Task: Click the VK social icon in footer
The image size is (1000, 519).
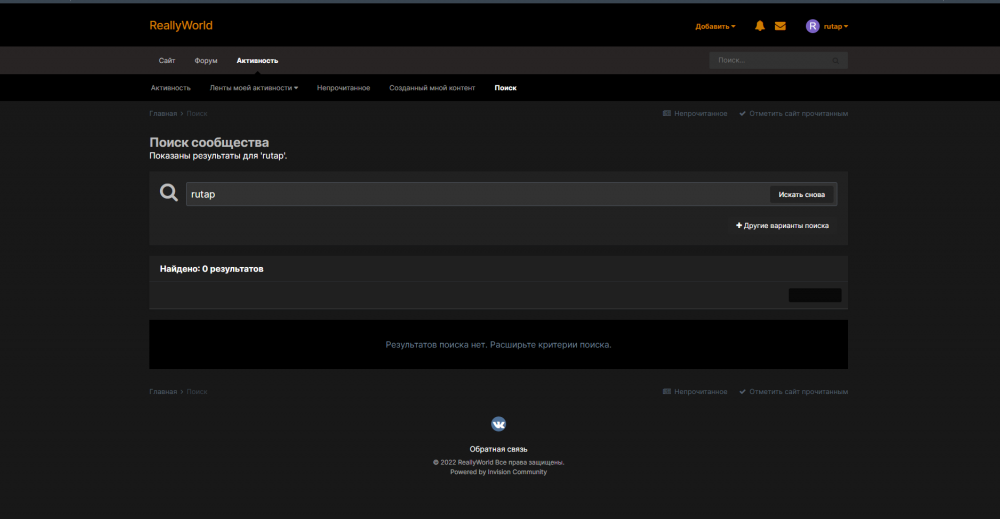Action: (498, 424)
